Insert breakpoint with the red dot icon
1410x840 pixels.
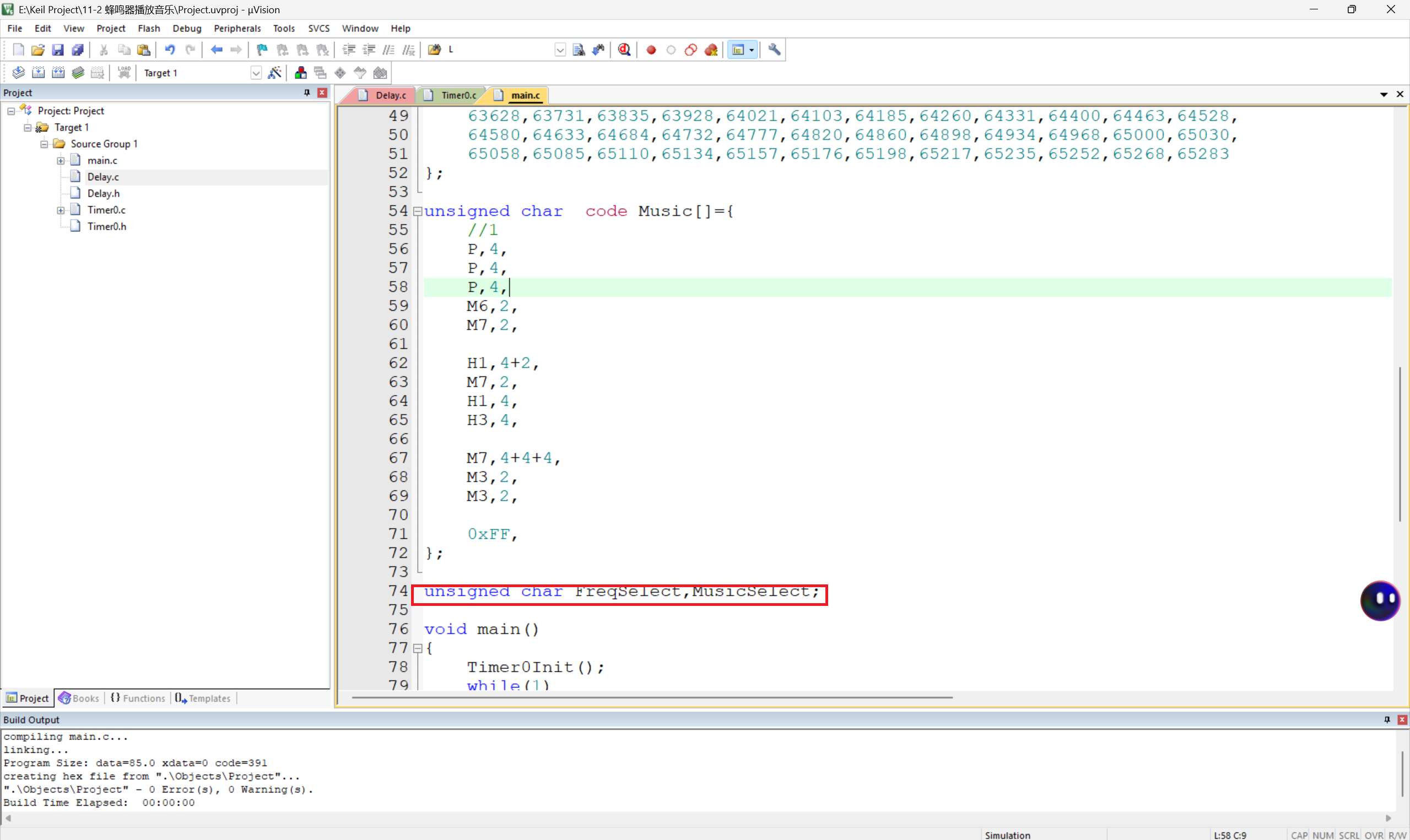(x=651, y=50)
